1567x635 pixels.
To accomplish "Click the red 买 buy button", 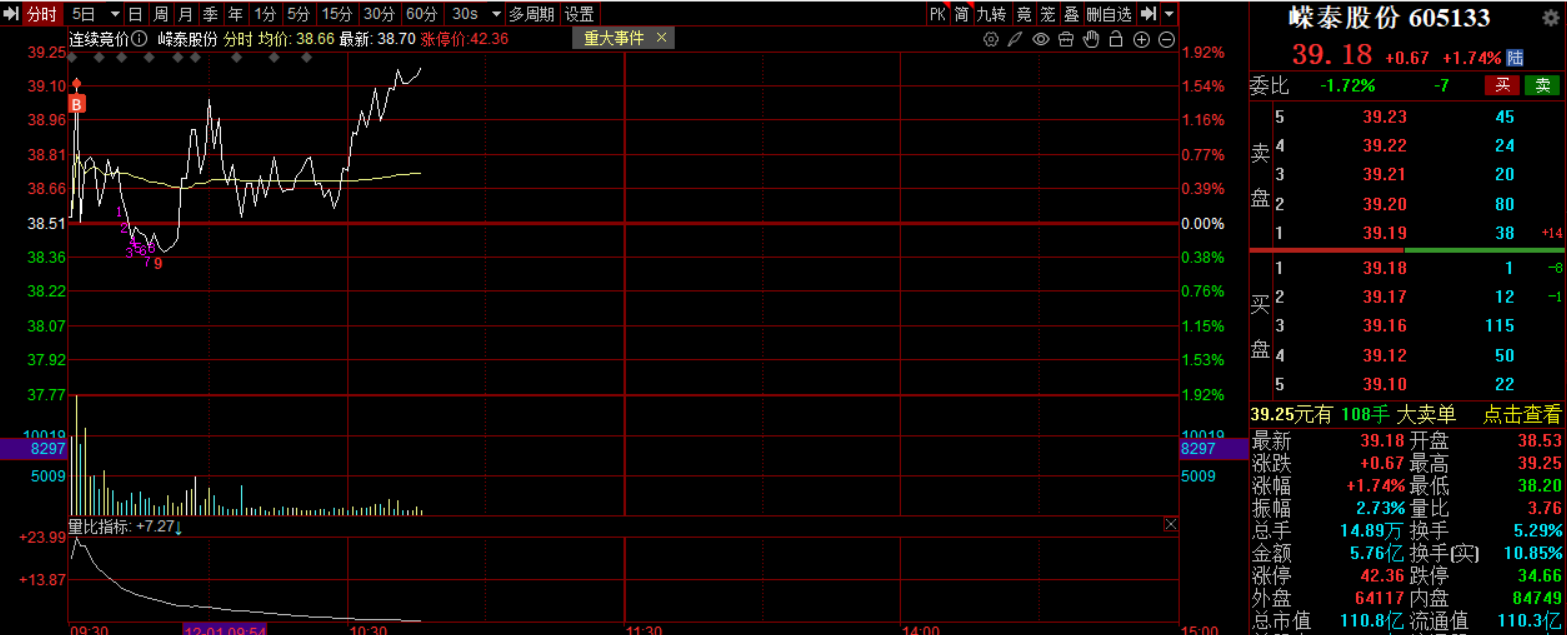I will pos(1502,85).
